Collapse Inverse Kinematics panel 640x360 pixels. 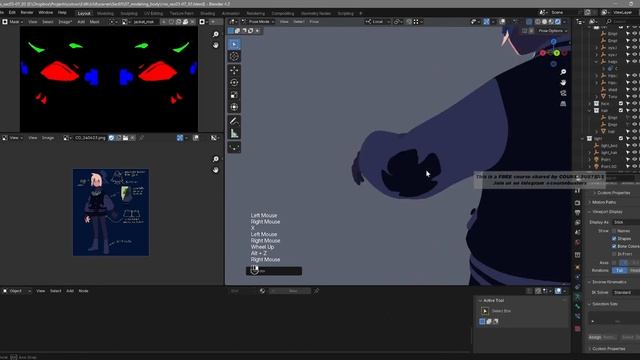(x=609, y=282)
